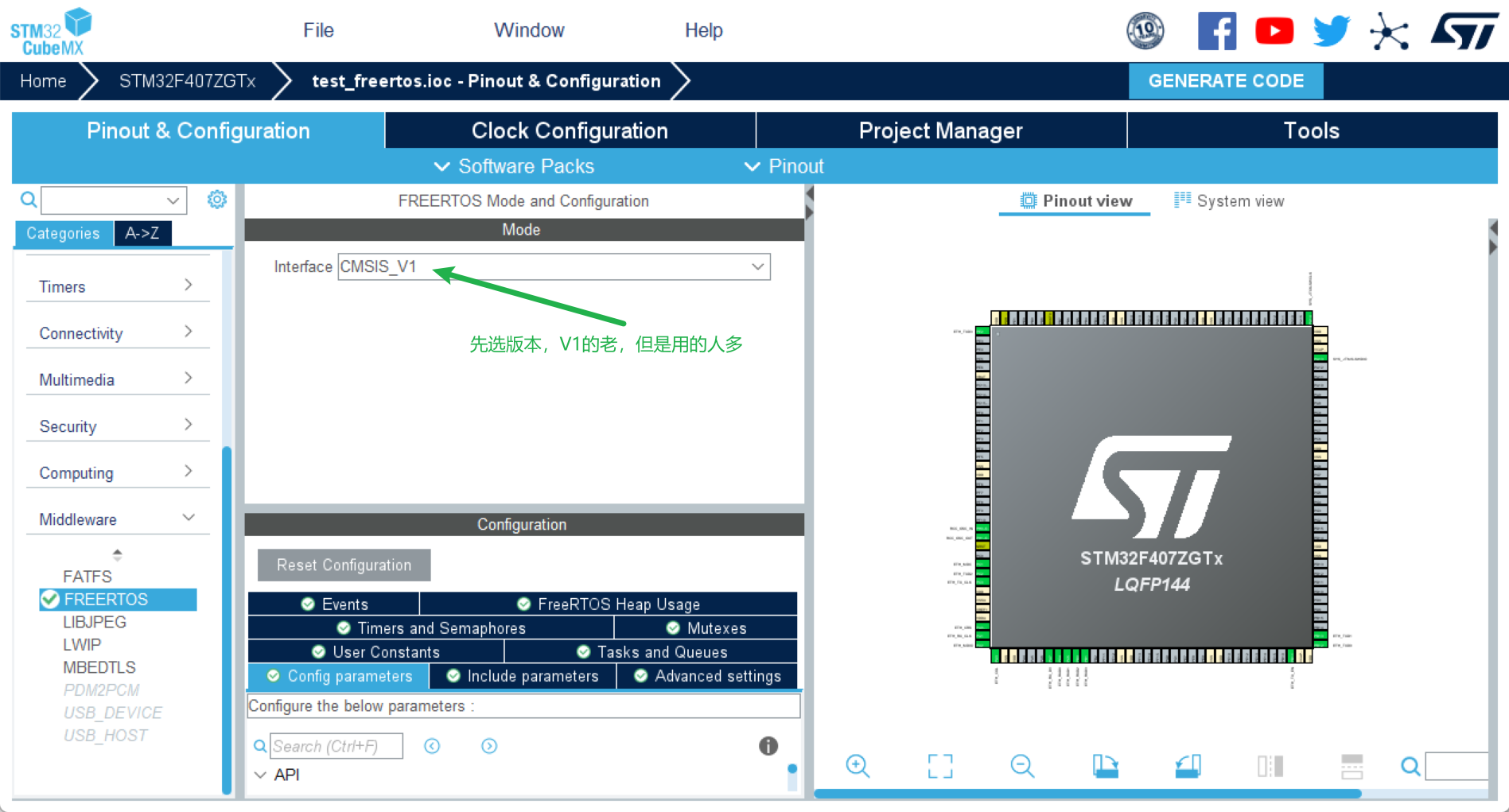This screenshot has height=812, width=1509.
Task: Go to previous parameter search result
Action: [x=432, y=746]
